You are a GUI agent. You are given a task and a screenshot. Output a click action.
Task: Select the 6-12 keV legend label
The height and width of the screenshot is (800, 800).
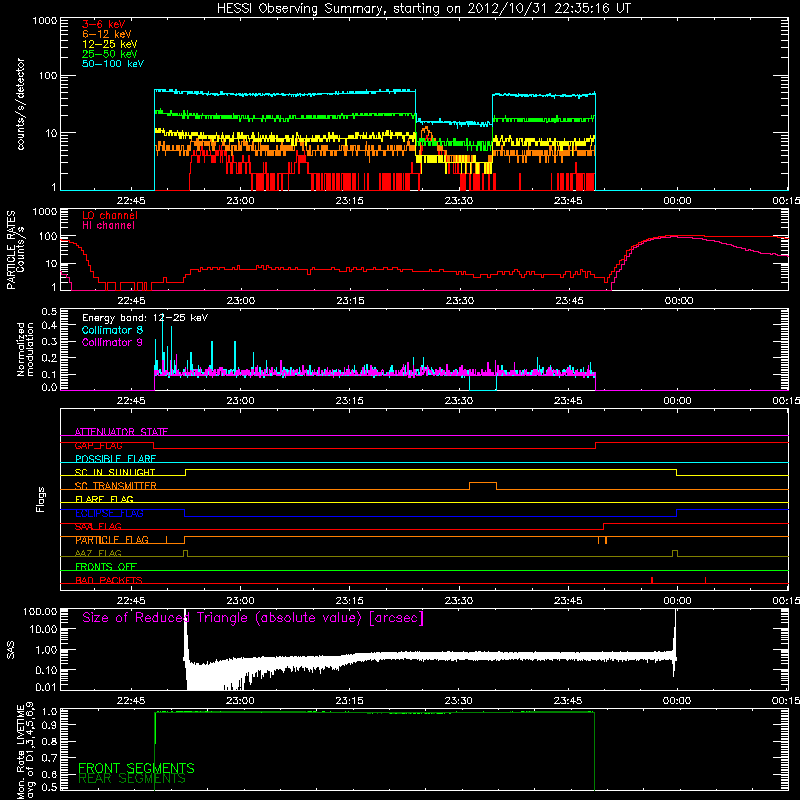coord(107,34)
